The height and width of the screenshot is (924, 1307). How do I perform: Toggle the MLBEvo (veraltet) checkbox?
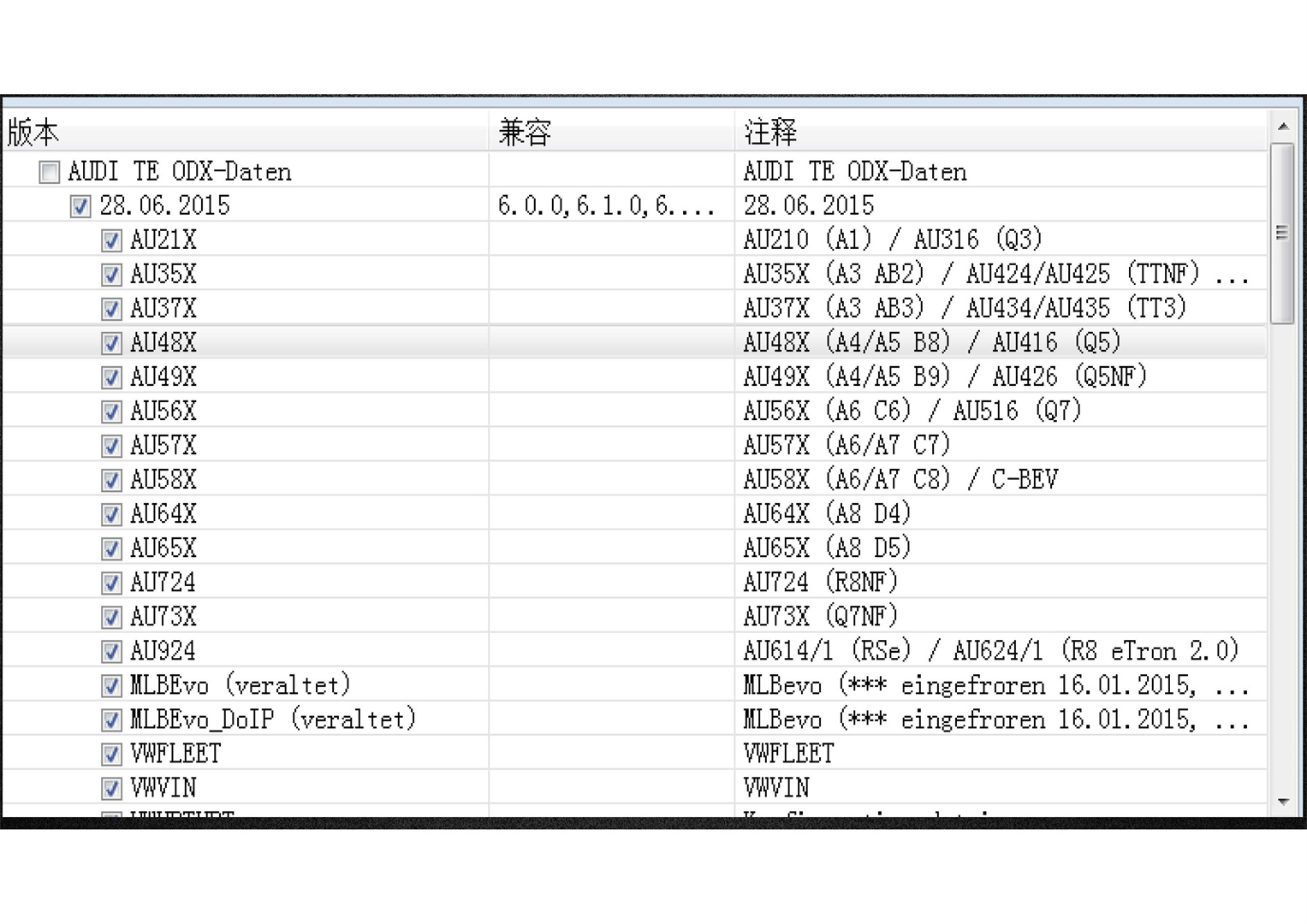point(111,685)
